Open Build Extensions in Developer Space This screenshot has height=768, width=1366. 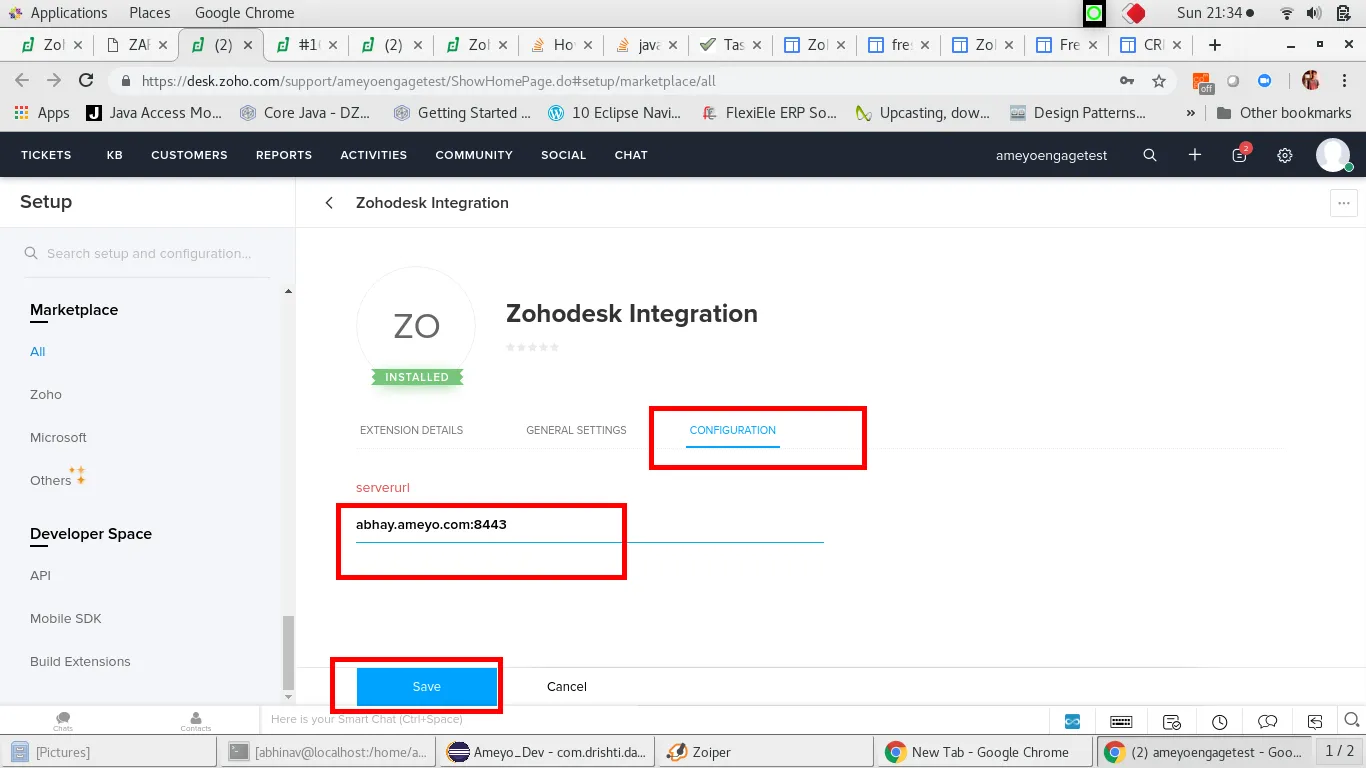pyautogui.click(x=80, y=662)
